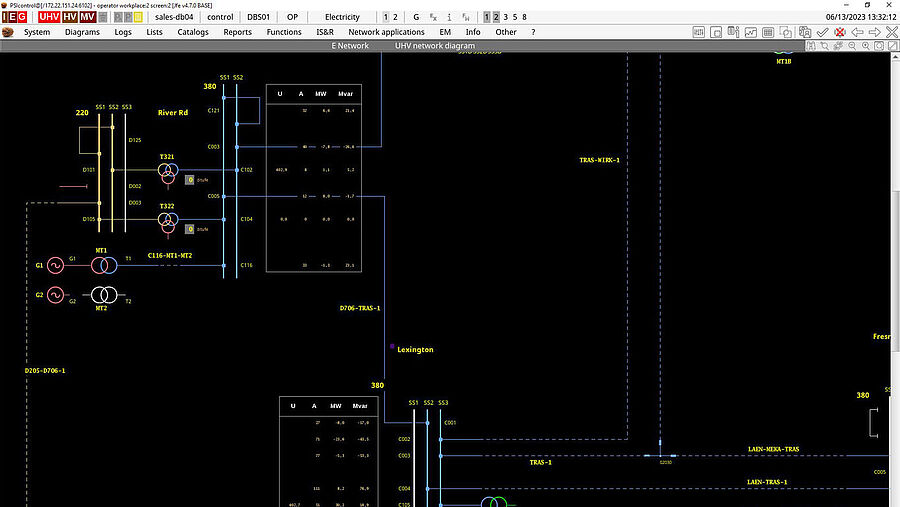Select generator G1 symbol

[x=55, y=265]
